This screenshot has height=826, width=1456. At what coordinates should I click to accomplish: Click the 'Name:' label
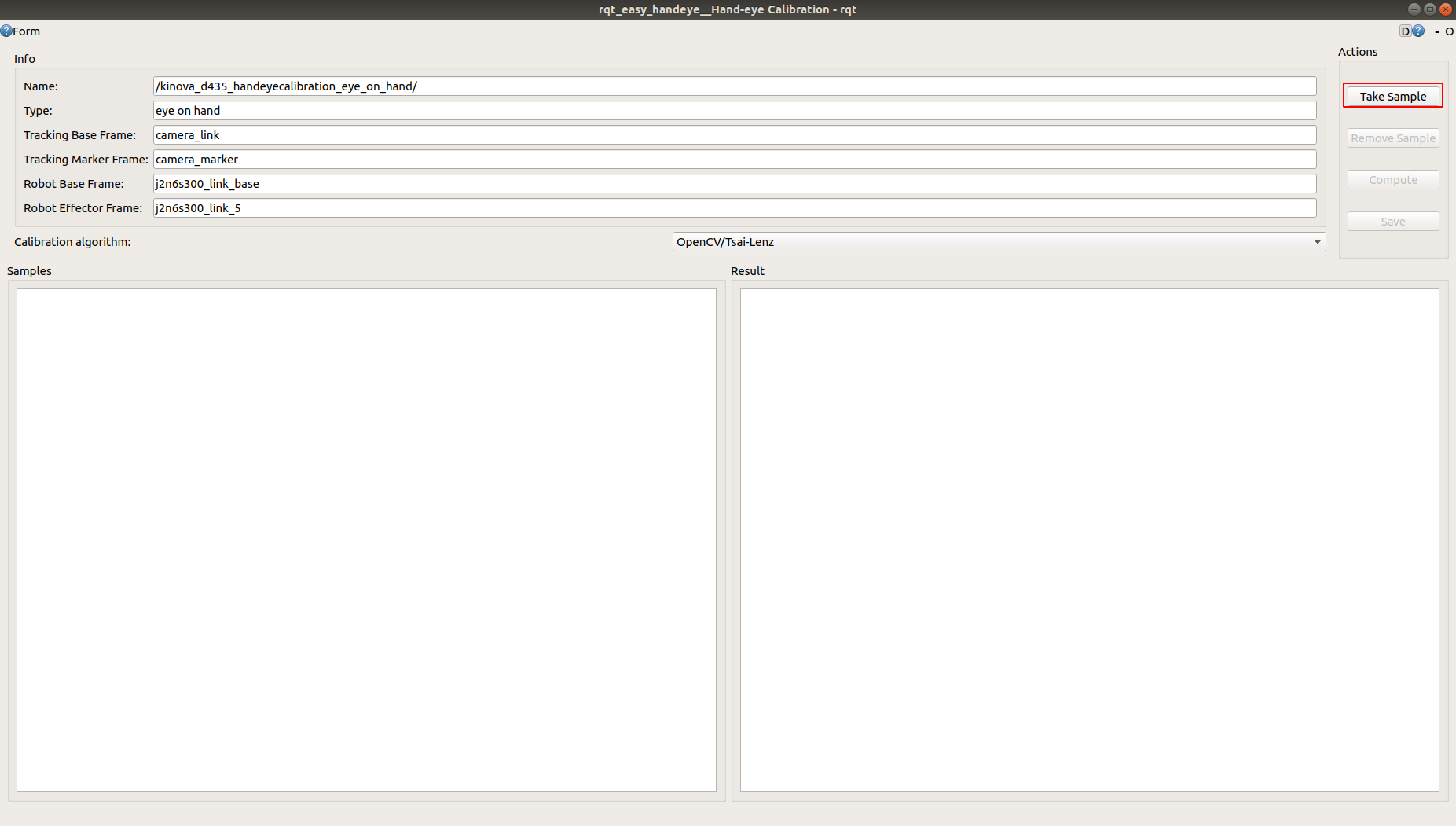tap(41, 86)
